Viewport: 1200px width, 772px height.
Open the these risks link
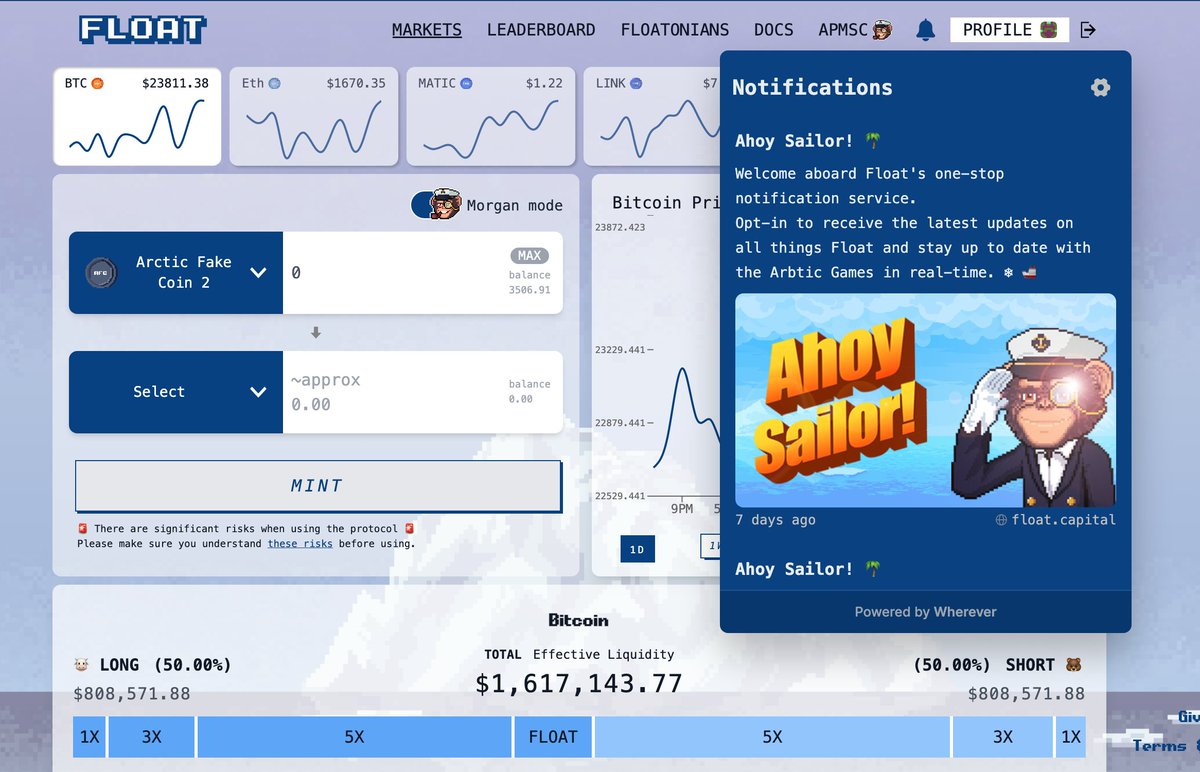pyautogui.click(x=300, y=544)
